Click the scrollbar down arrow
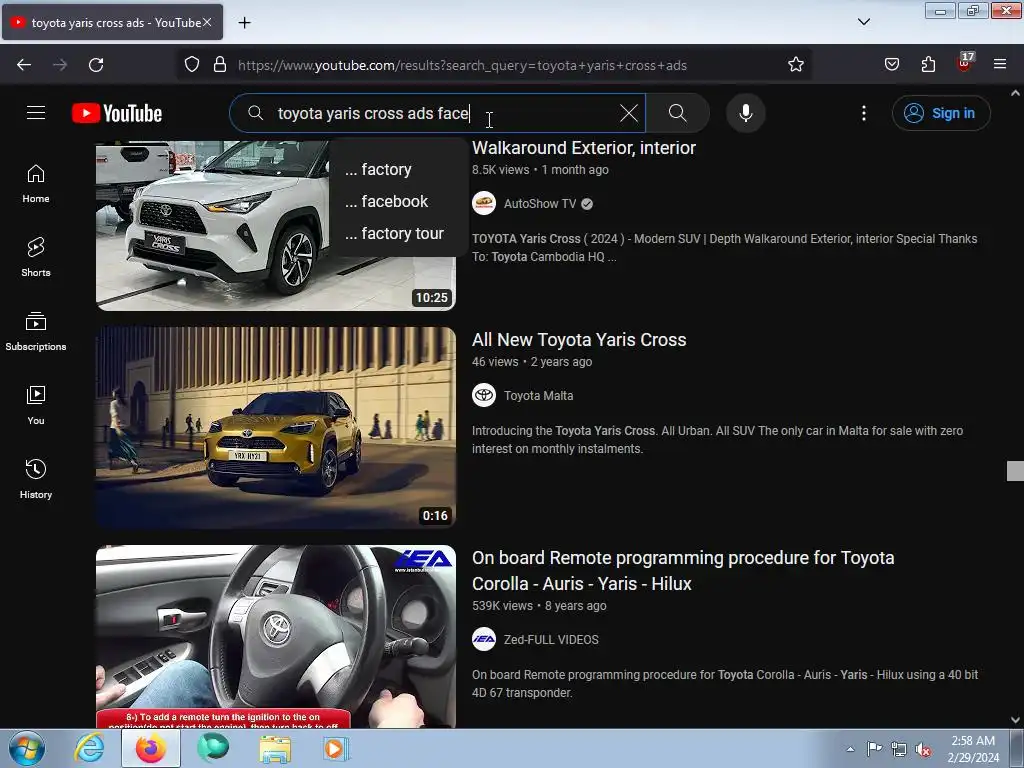 coord(1016,720)
